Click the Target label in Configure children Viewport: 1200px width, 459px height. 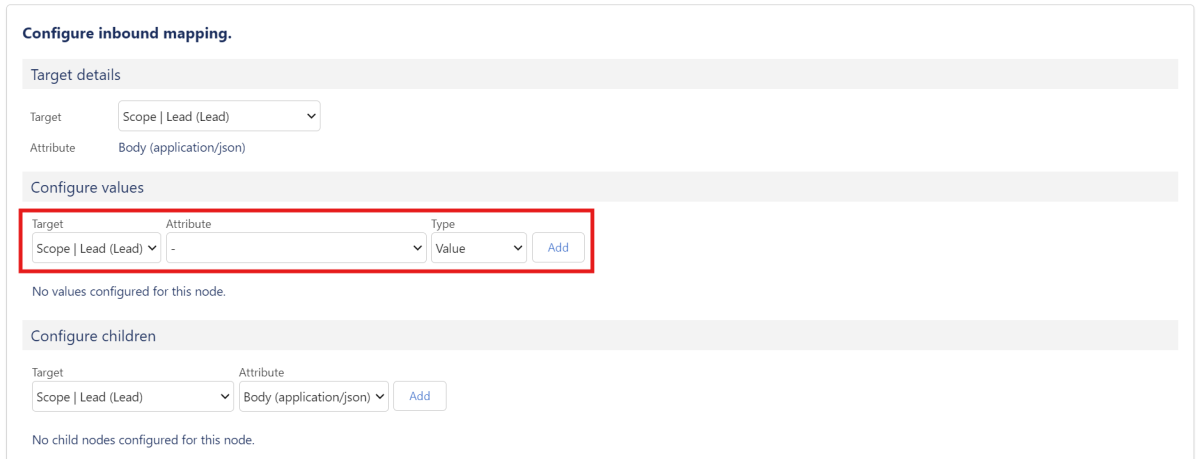(x=48, y=373)
